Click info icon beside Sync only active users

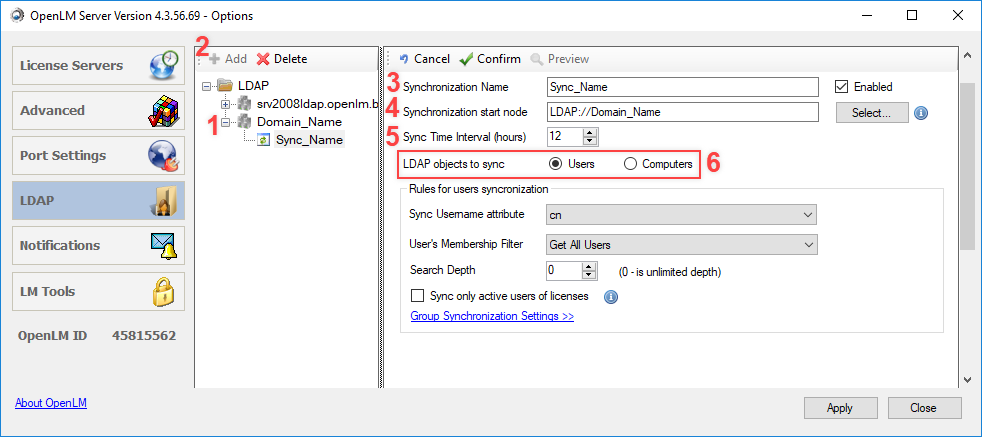click(x=611, y=297)
